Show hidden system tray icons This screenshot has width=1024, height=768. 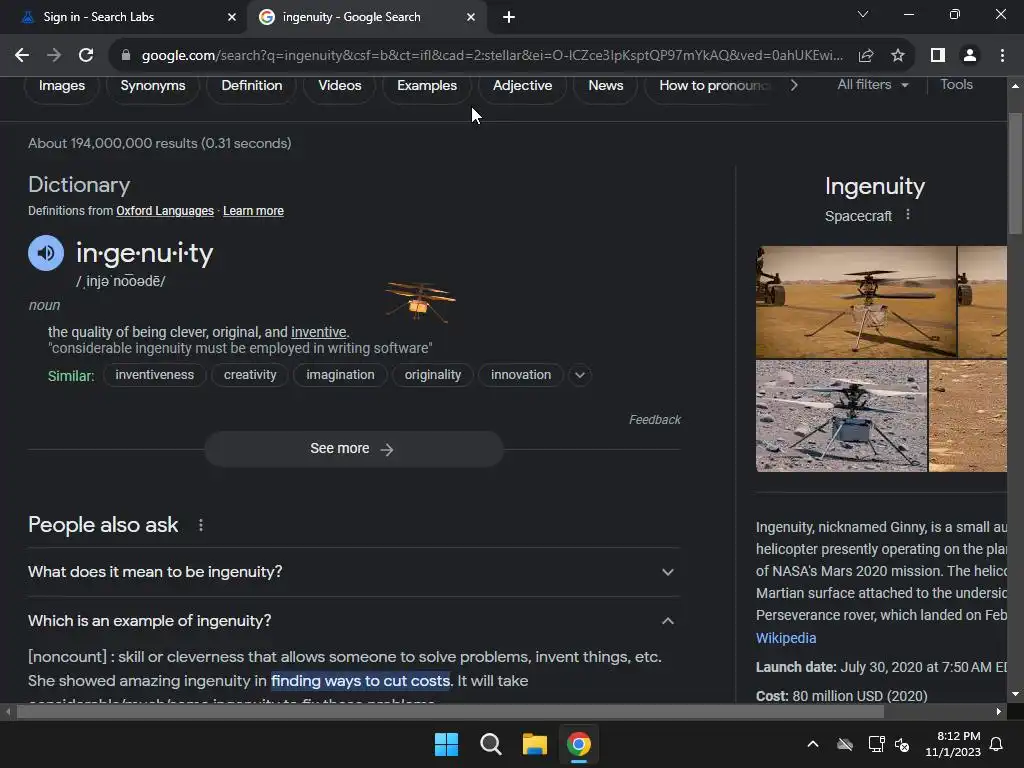pos(813,744)
